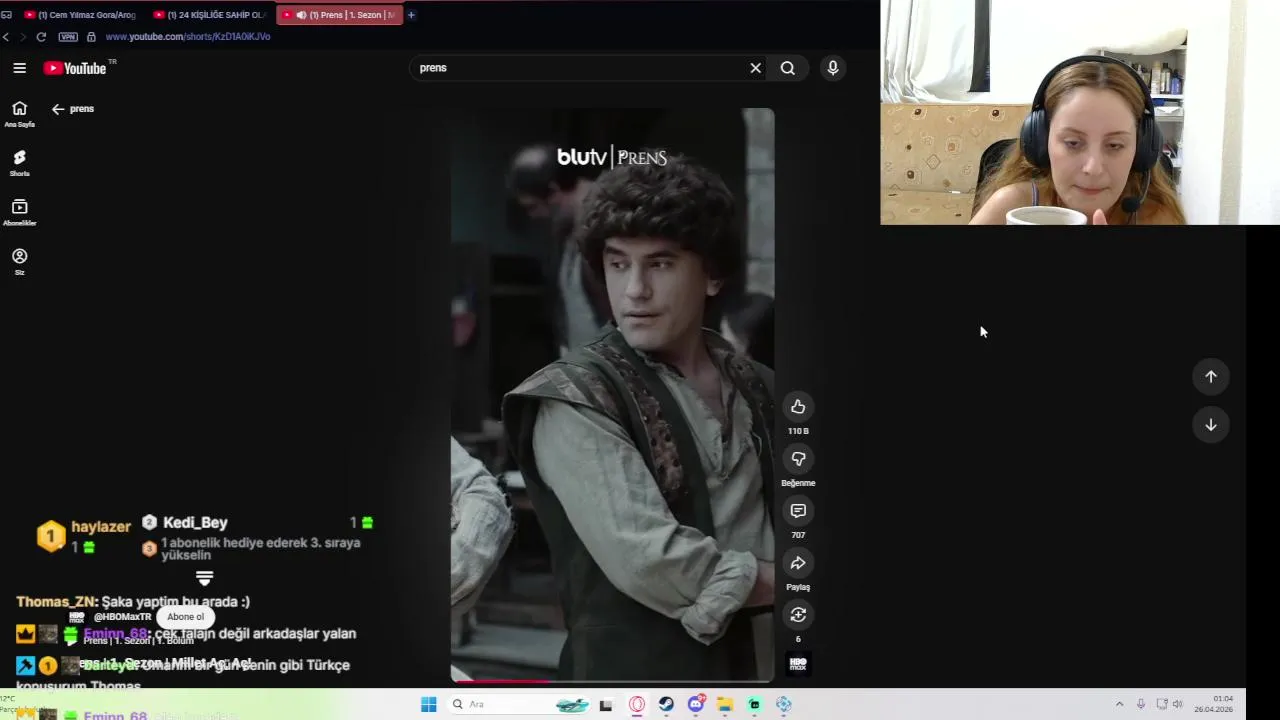1280x720 pixels.
Task: Subscribe with Abone ol button
Action: point(185,617)
